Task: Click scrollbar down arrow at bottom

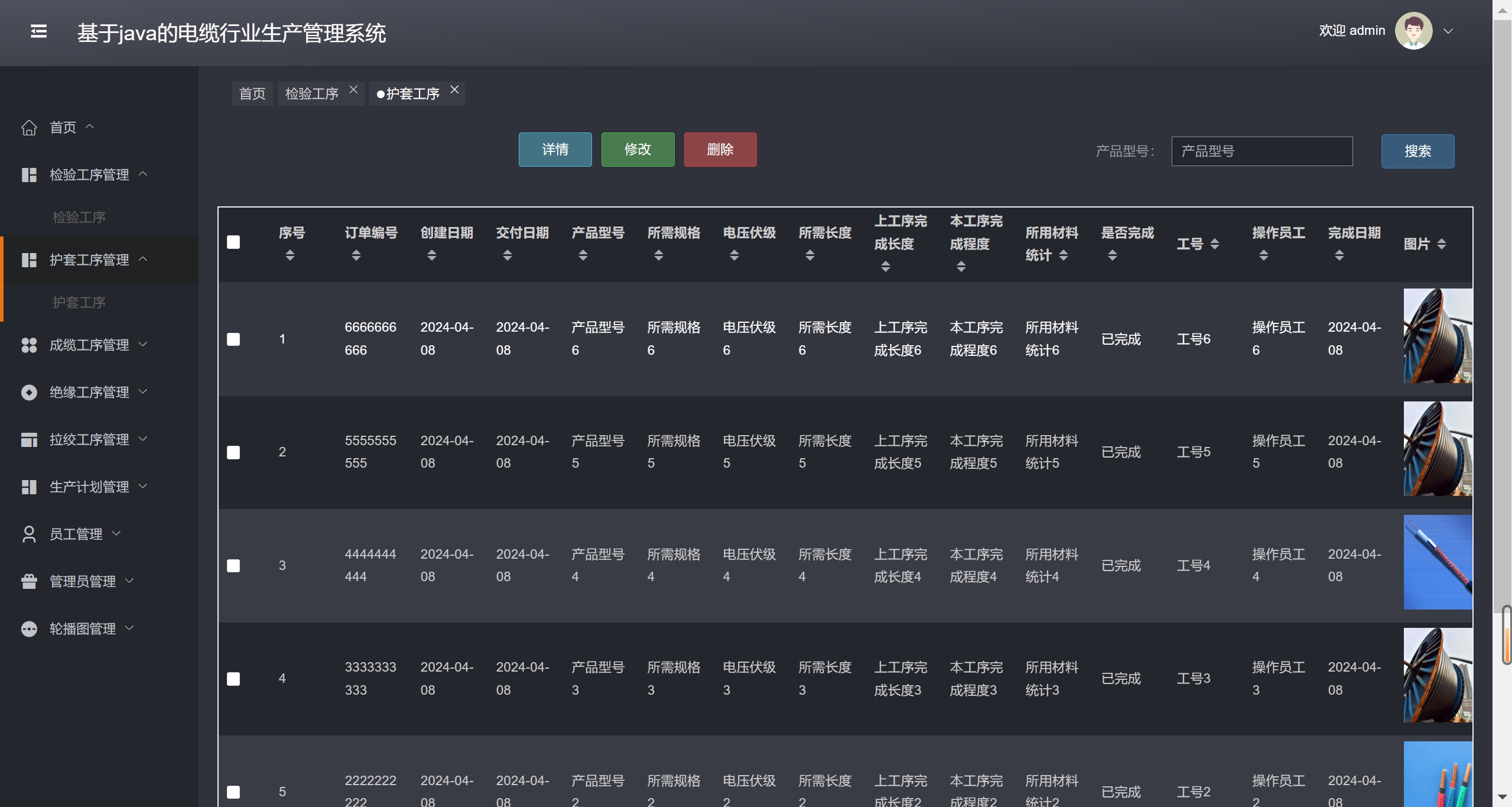Action: (1503, 797)
